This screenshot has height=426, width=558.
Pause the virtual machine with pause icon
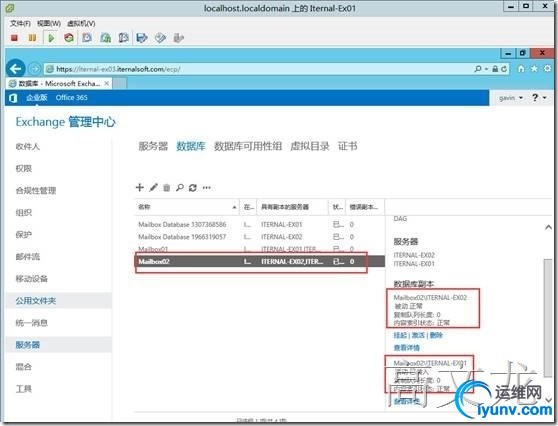(x=32, y=38)
